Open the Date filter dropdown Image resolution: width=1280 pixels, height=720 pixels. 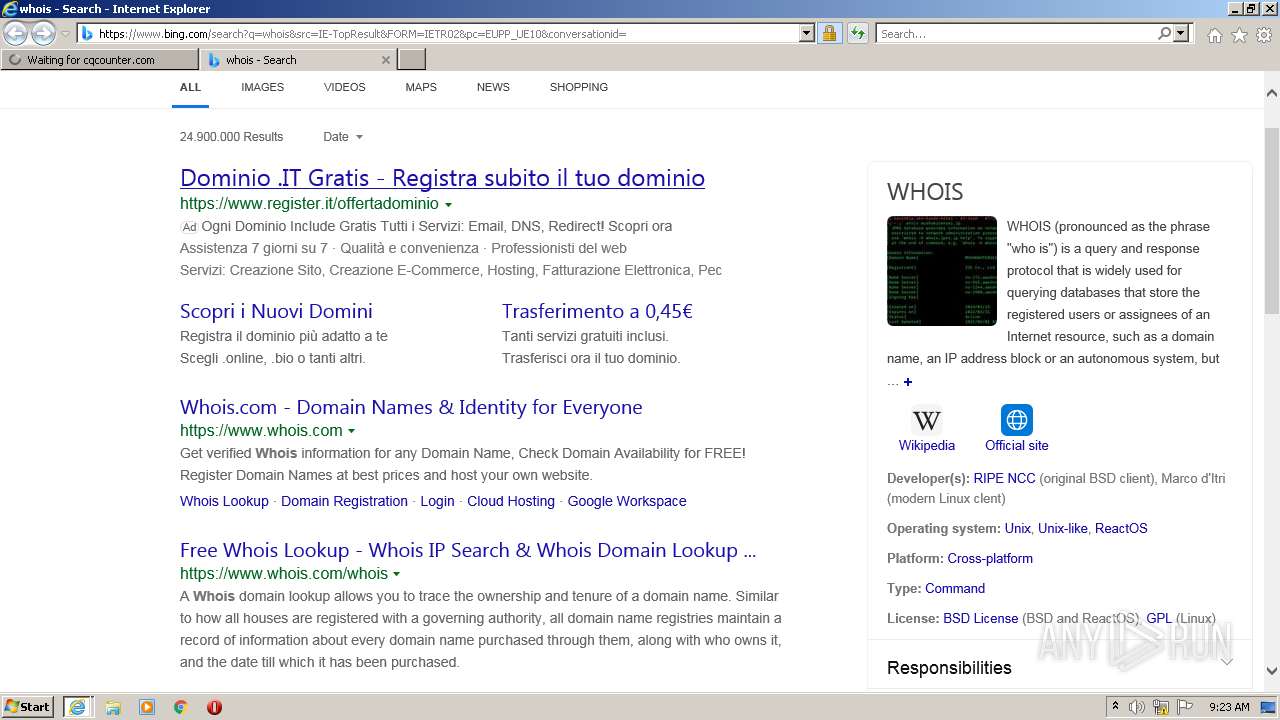pos(343,137)
